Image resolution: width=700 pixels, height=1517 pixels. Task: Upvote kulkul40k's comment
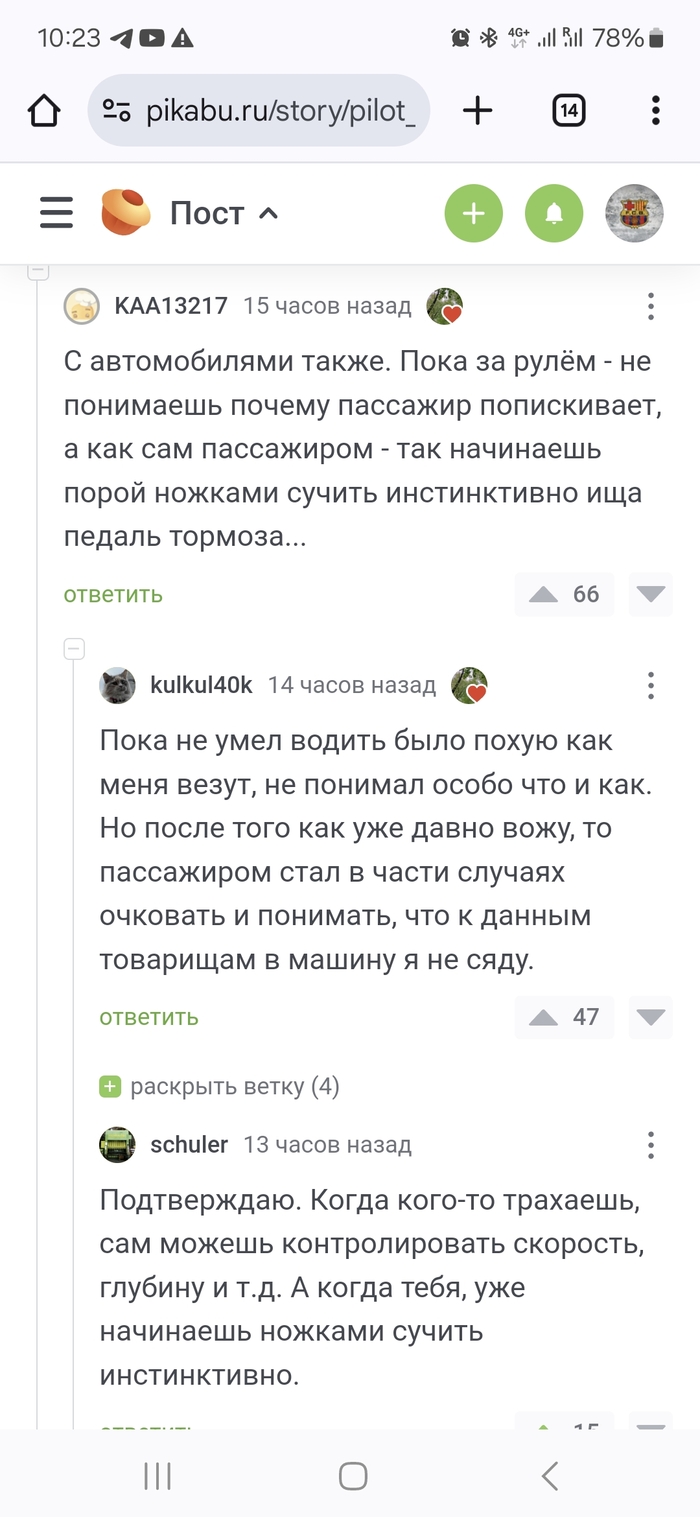click(542, 1017)
